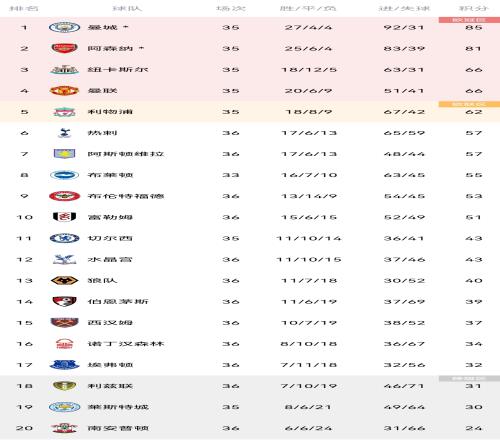The width and height of the screenshot is (500, 440).
Task: Open the Tottenham (热刺) cockerel logo
Action: 64,133
